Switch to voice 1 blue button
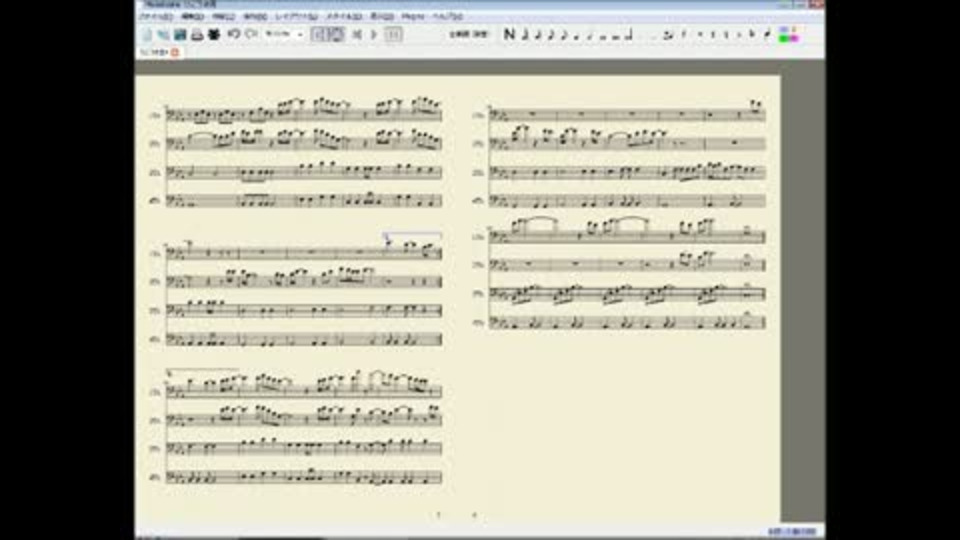This screenshot has width=960, height=540. [784, 29]
